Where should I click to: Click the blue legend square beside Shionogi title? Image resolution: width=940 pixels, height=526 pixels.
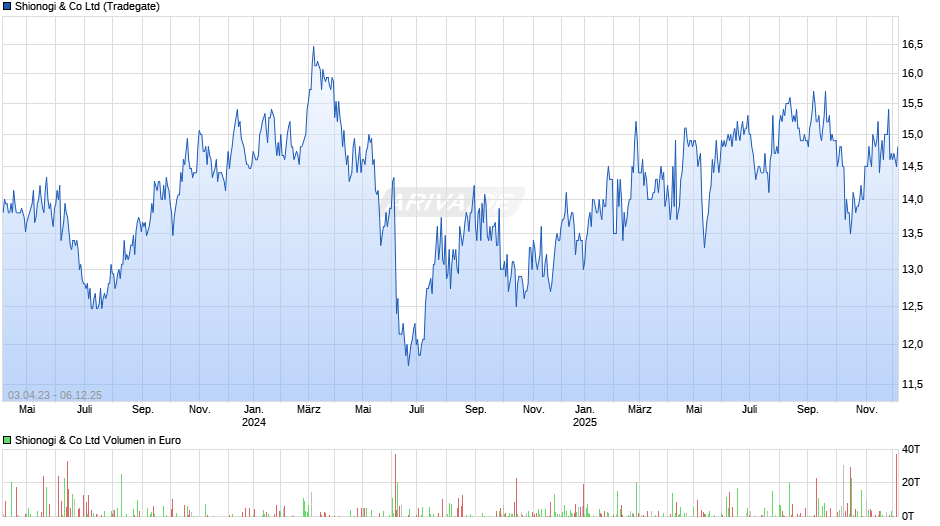pyautogui.click(x=7, y=7)
